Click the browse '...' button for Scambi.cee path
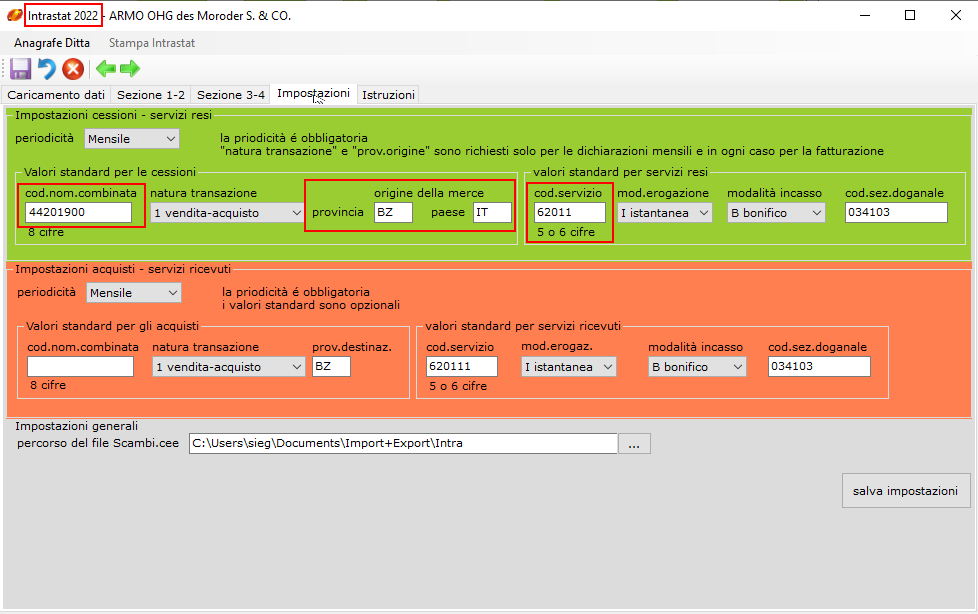 (634, 444)
